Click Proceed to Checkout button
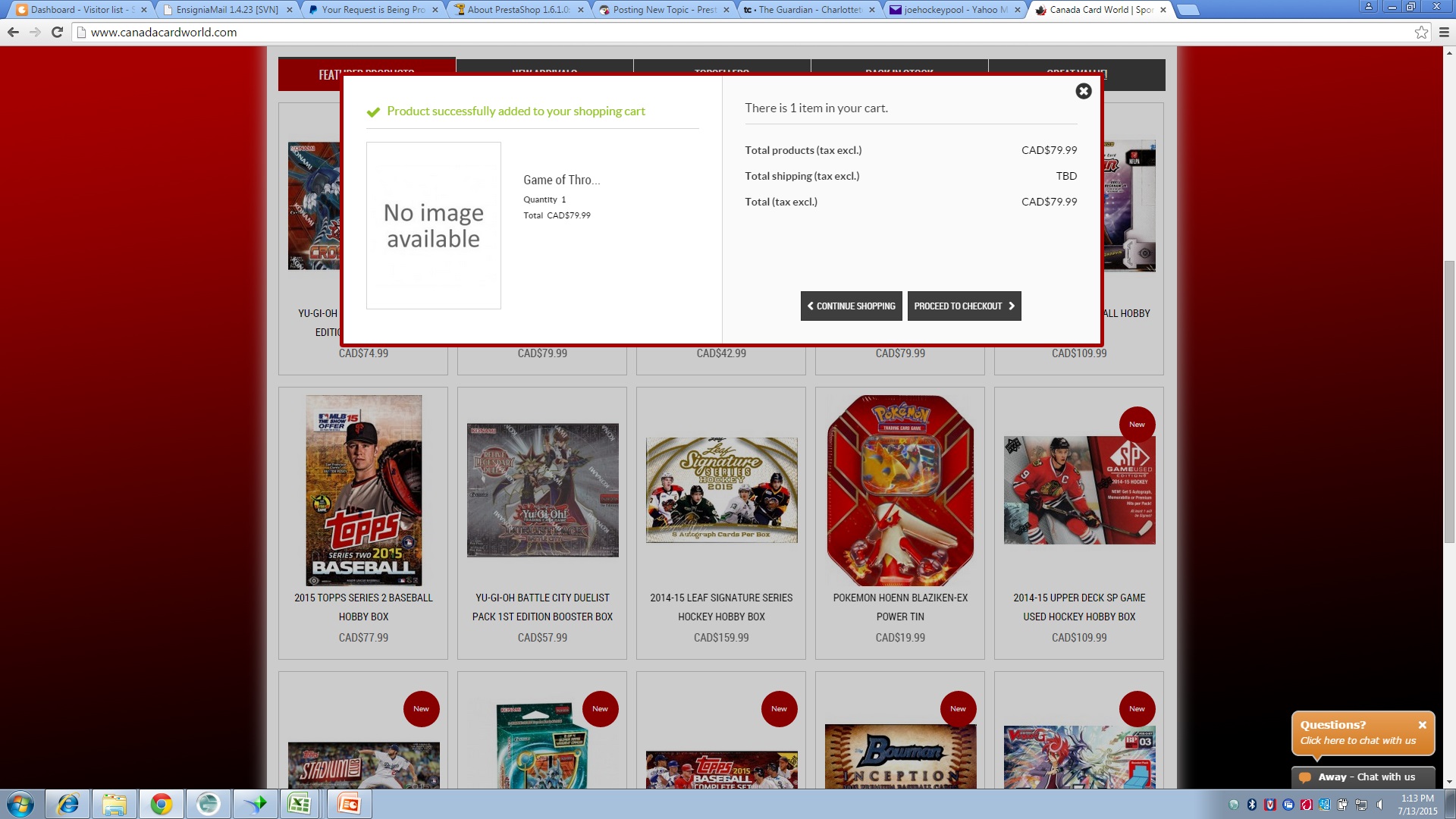The image size is (1456, 819). [x=964, y=306]
